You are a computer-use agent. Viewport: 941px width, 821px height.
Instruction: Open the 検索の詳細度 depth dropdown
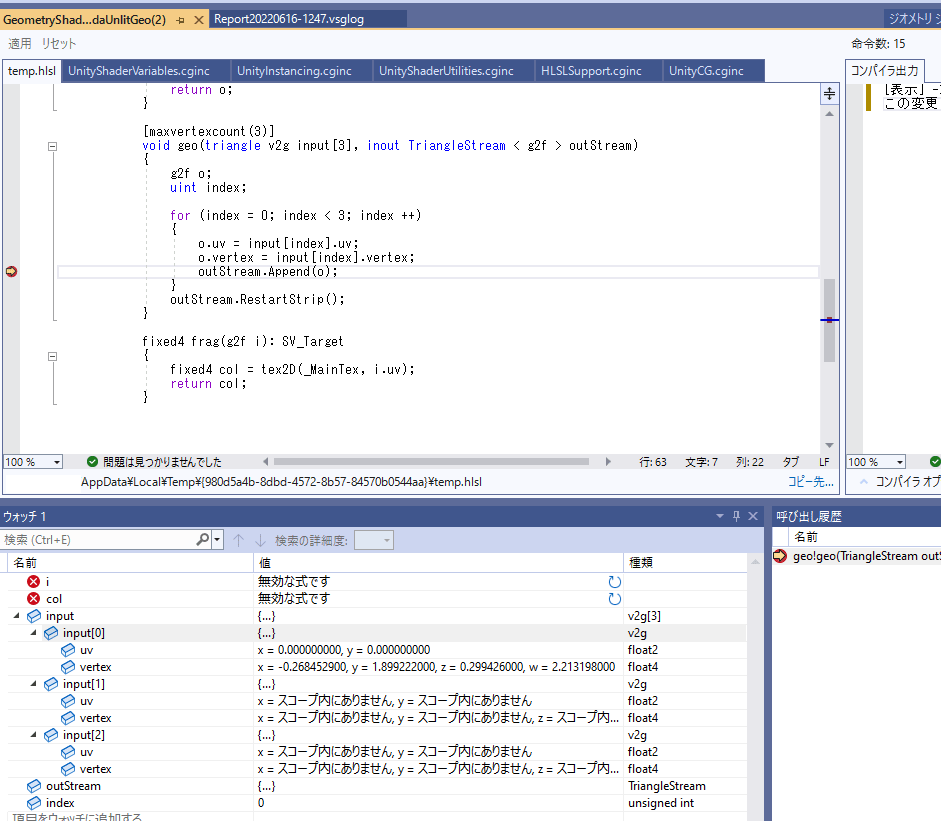click(x=373, y=540)
